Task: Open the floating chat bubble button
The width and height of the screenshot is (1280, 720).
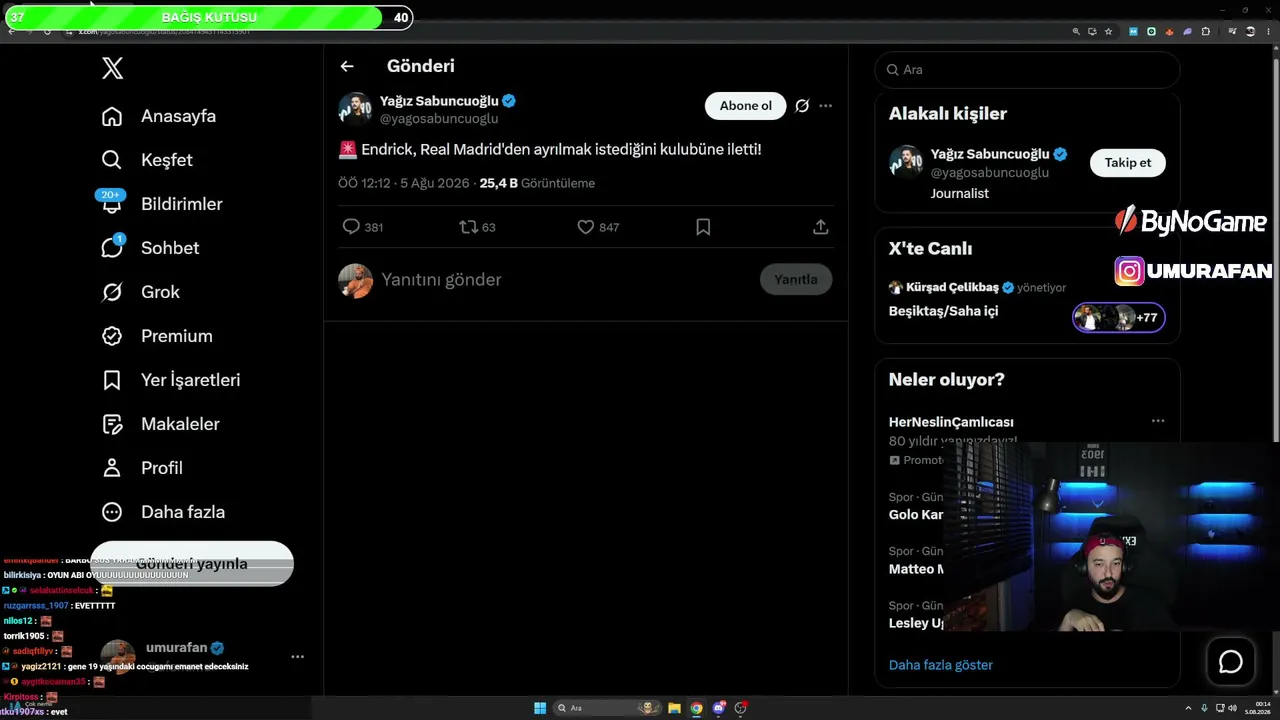Action: click(1231, 662)
